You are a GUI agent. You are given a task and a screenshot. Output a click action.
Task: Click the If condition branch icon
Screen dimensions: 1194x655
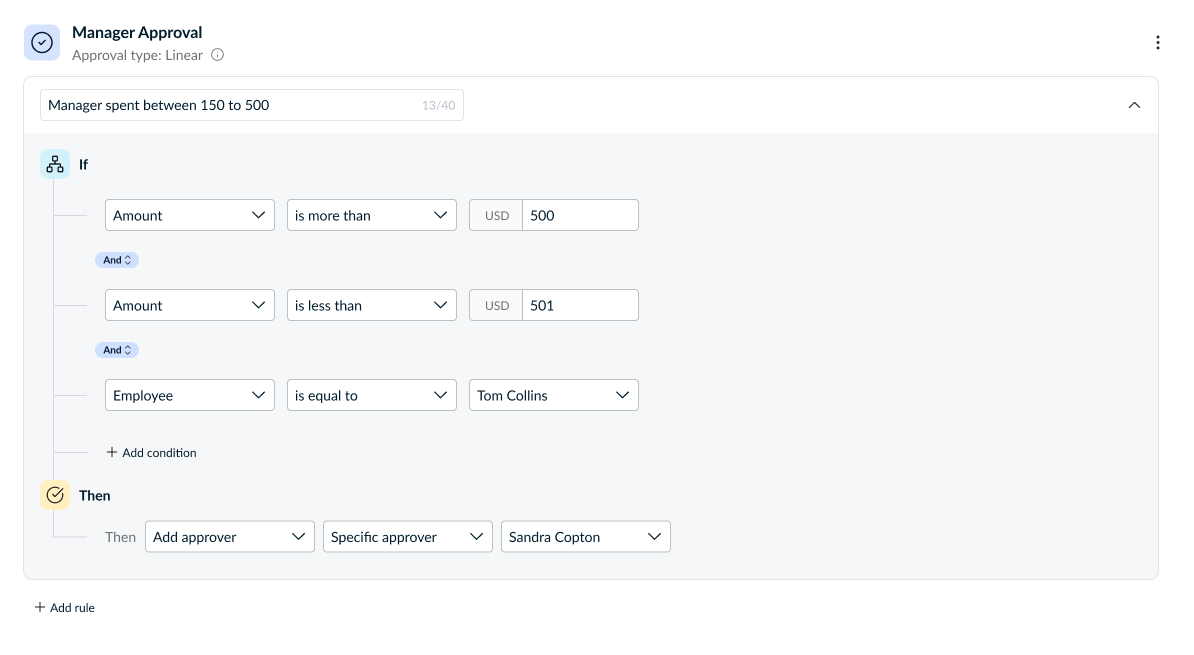tap(55, 164)
